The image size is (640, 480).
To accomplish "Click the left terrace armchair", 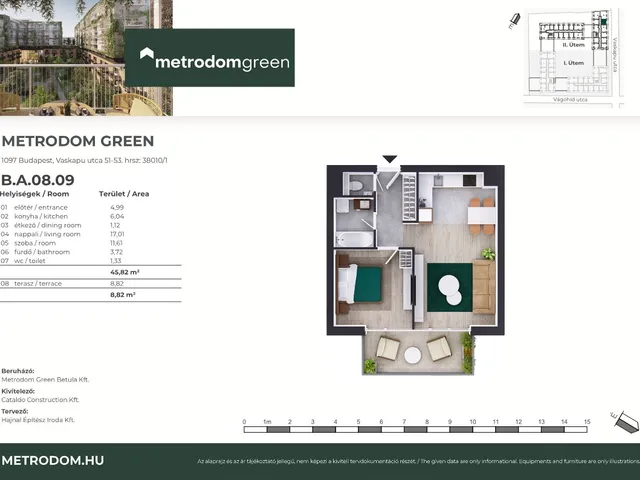I will point(388,348).
